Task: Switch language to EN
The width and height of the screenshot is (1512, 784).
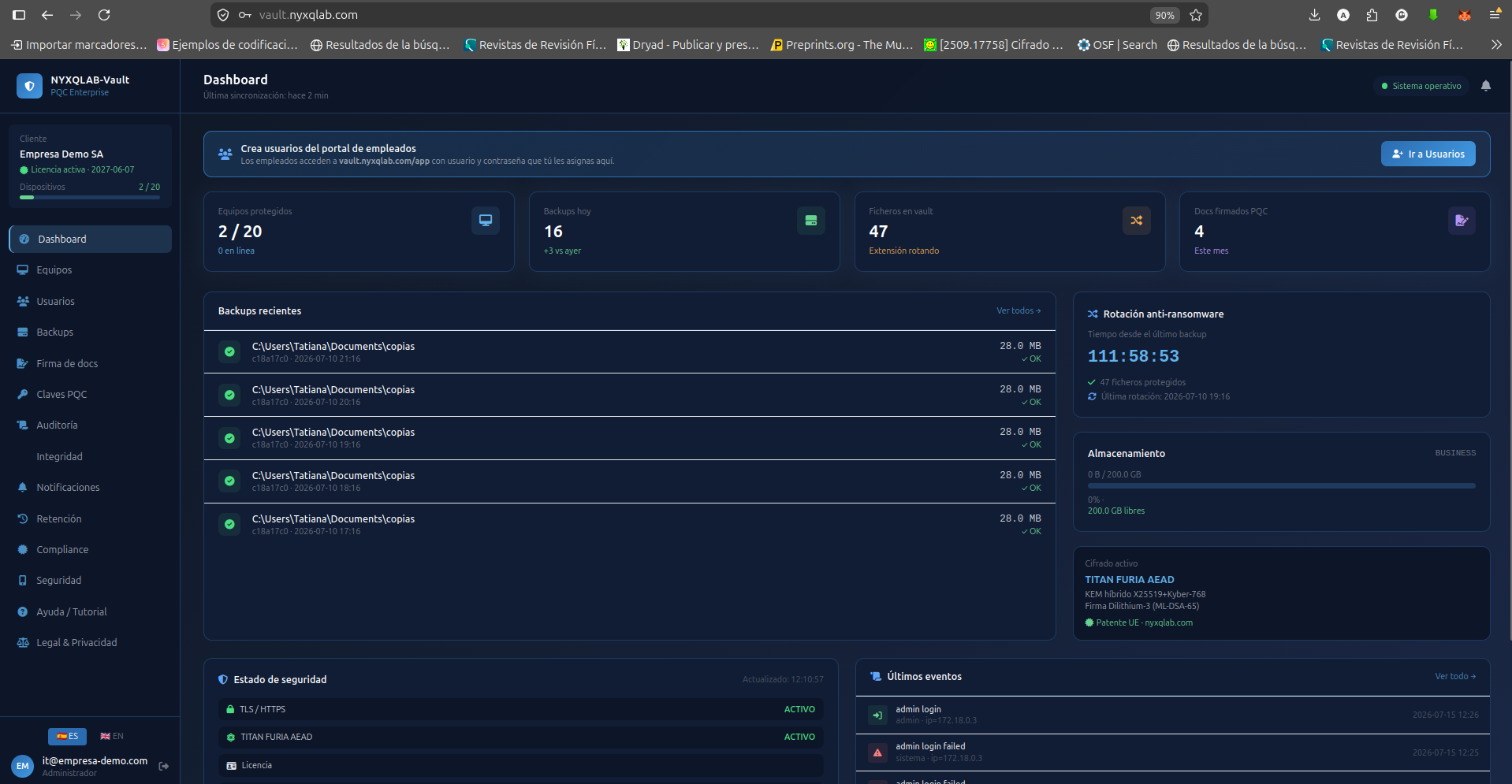Action: (112, 736)
